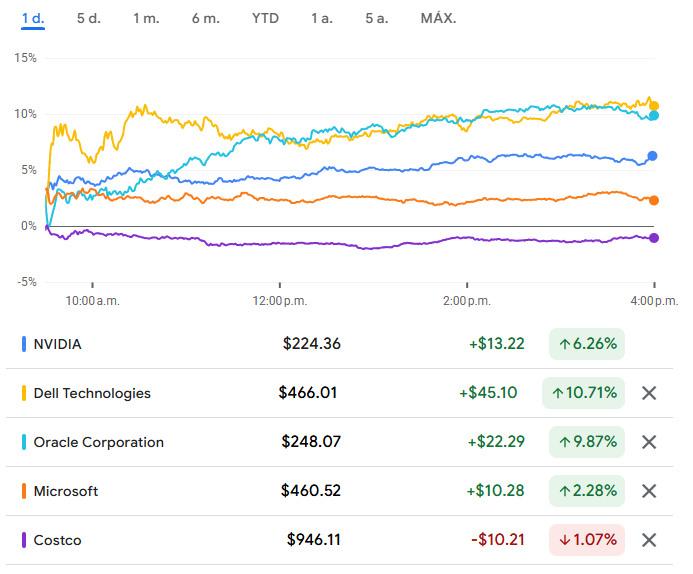Click Dell's 10.71% change badge
693x574 pixels.
tap(583, 393)
